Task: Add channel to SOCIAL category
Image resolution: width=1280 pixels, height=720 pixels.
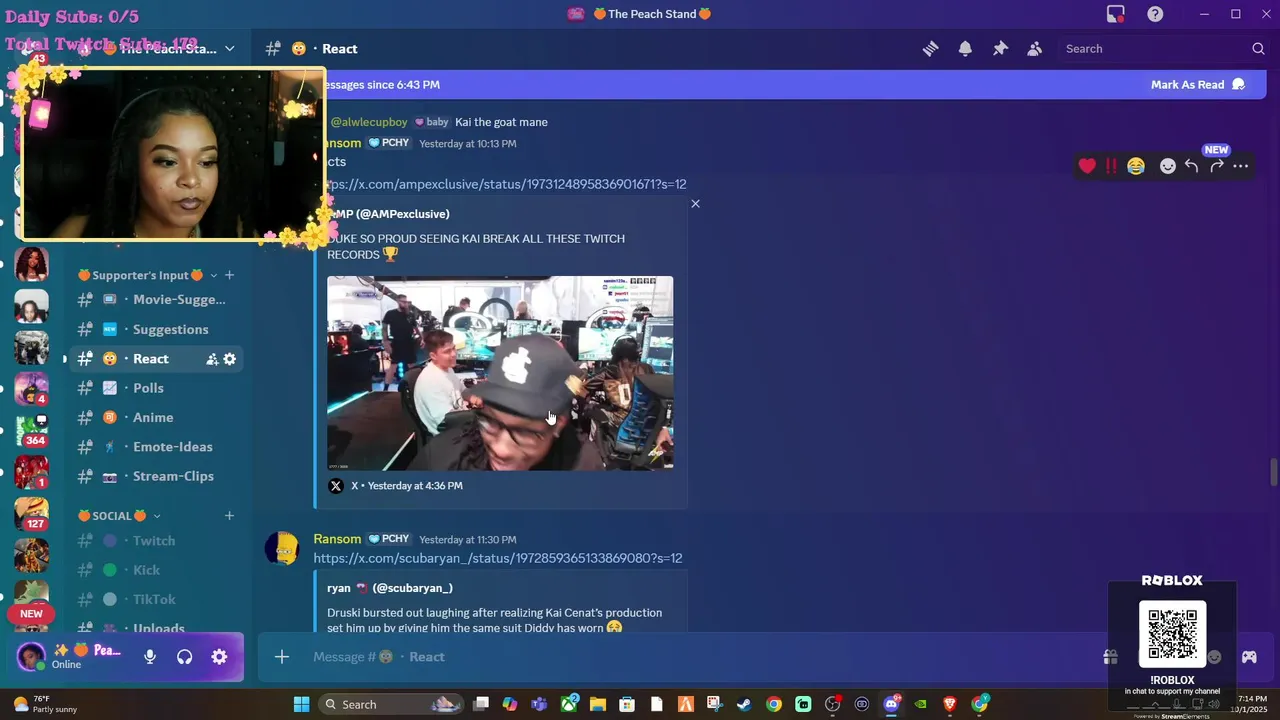Action: (229, 516)
